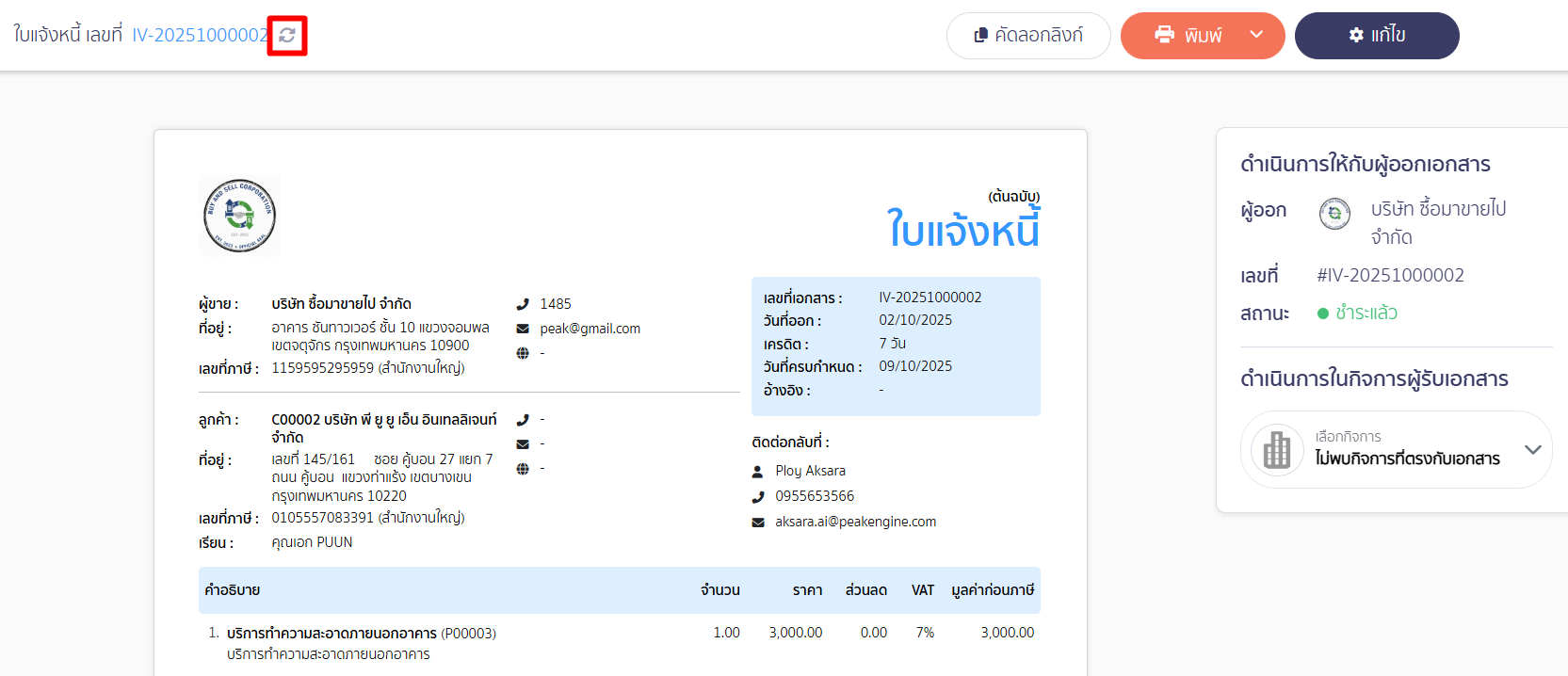Click the contact phone 0955653566
Image resolution: width=1568 pixels, height=676 pixels.
815,496
